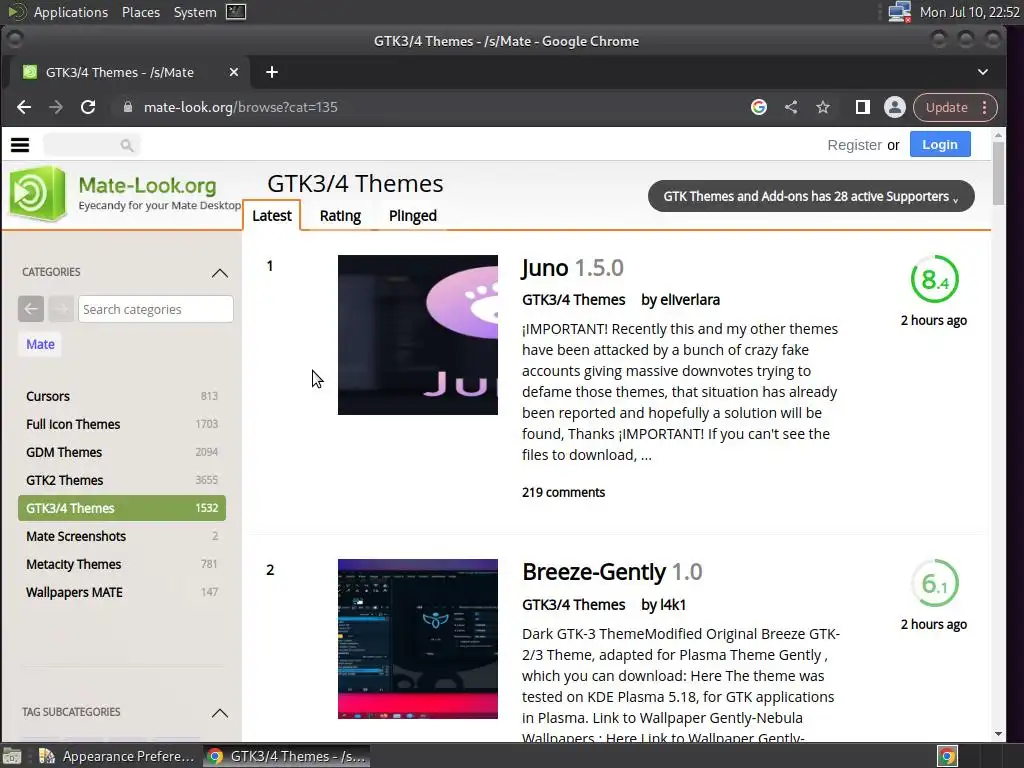The width and height of the screenshot is (1024, 768).
Task: Click the network status tray icon
Action: 900,12
